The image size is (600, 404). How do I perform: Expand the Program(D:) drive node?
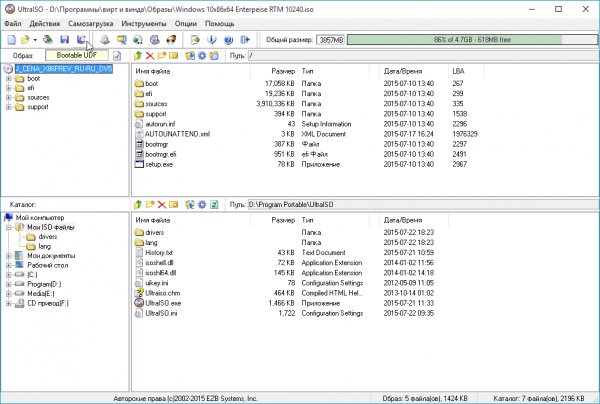pyautogui.click(x=8, y=284)
